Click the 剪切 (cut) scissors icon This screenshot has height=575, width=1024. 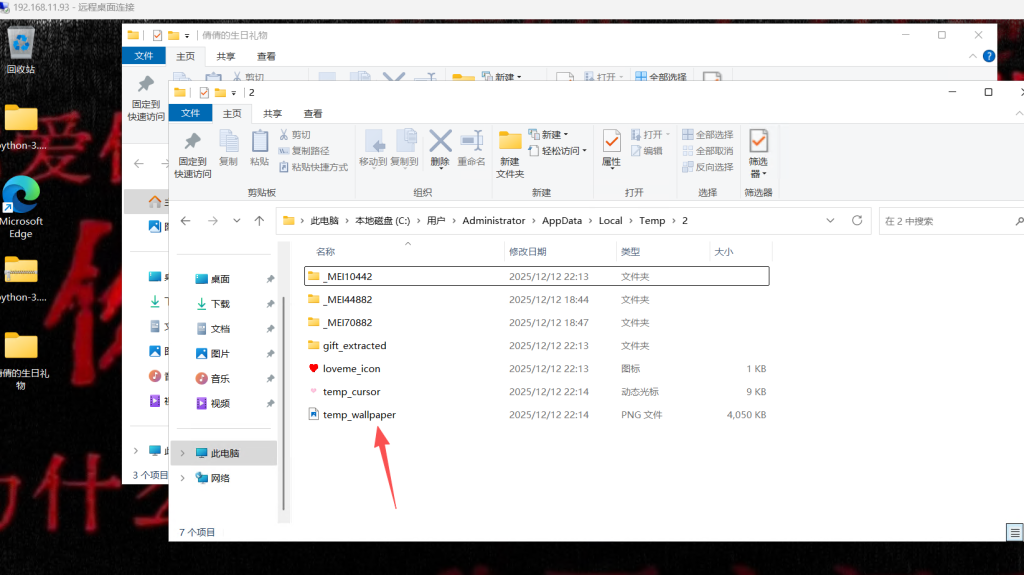pyautogui.click(x=284, y=135)
